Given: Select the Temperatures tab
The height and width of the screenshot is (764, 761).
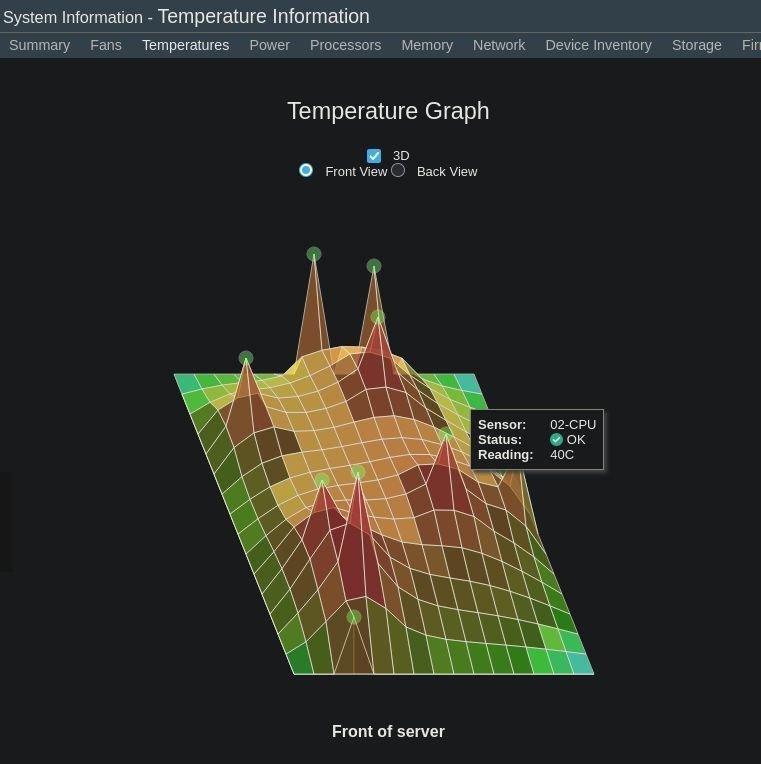Looking at the screenshot, I should (x=185, y=45).
